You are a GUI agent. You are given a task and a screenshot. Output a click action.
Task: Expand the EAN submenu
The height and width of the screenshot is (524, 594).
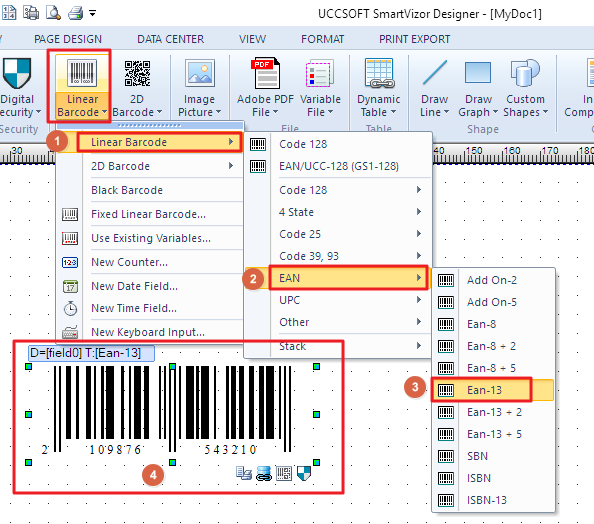pos(338,278)
